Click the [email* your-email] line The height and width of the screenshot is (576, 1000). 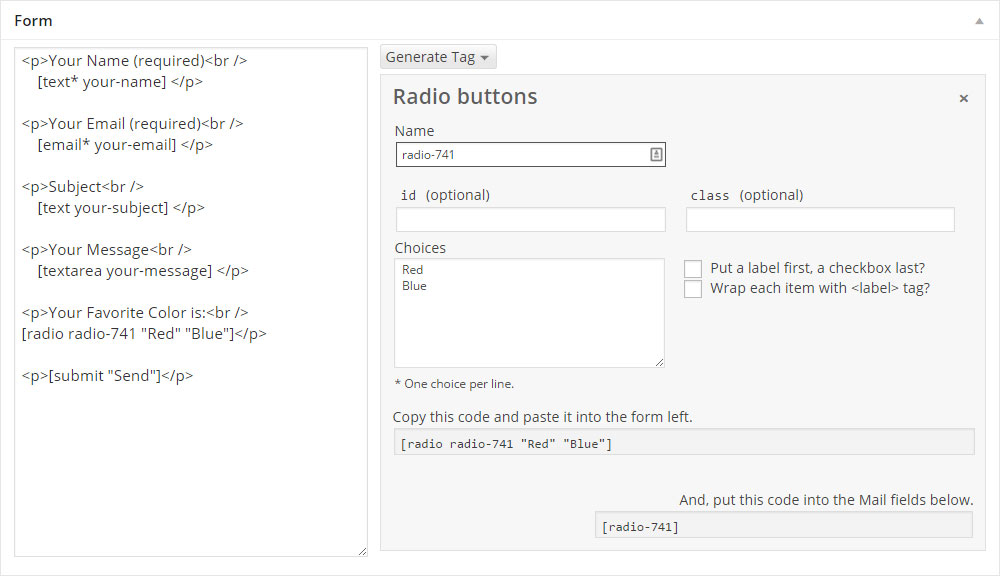pyautogui.click(x=125, y=145)
